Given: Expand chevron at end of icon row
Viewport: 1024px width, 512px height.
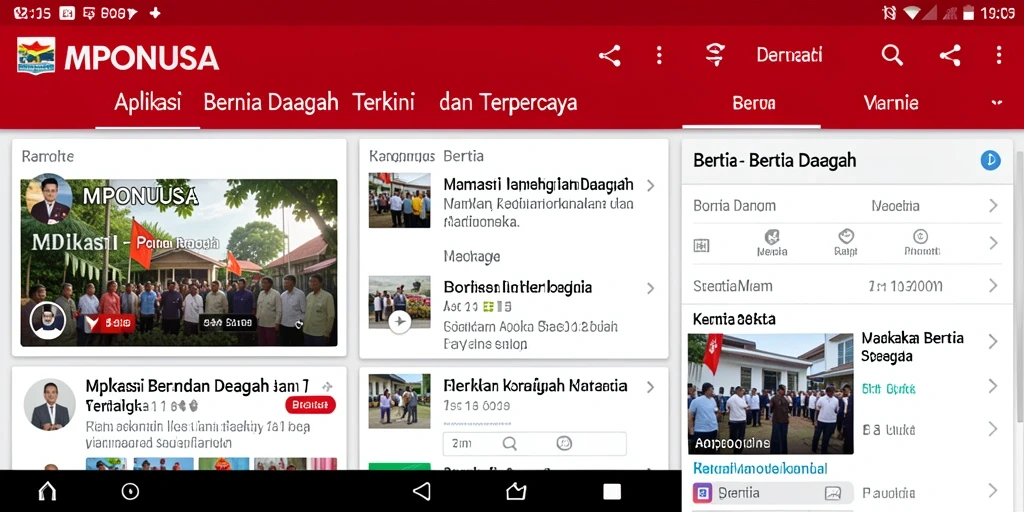Looking at the screenshot, I should tap(993, 243).
